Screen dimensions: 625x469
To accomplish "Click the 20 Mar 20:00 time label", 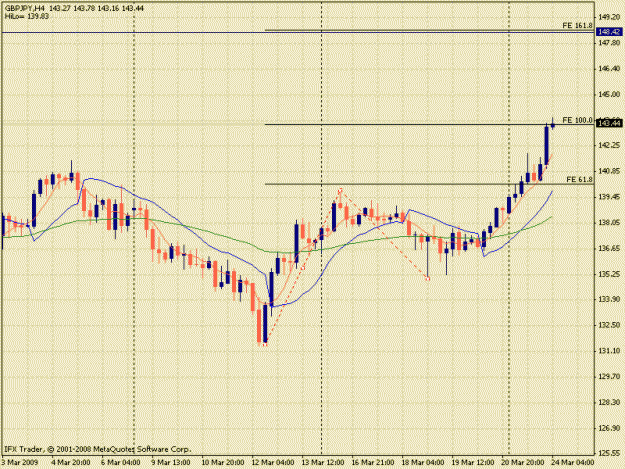I will click(x=523, y=462).
